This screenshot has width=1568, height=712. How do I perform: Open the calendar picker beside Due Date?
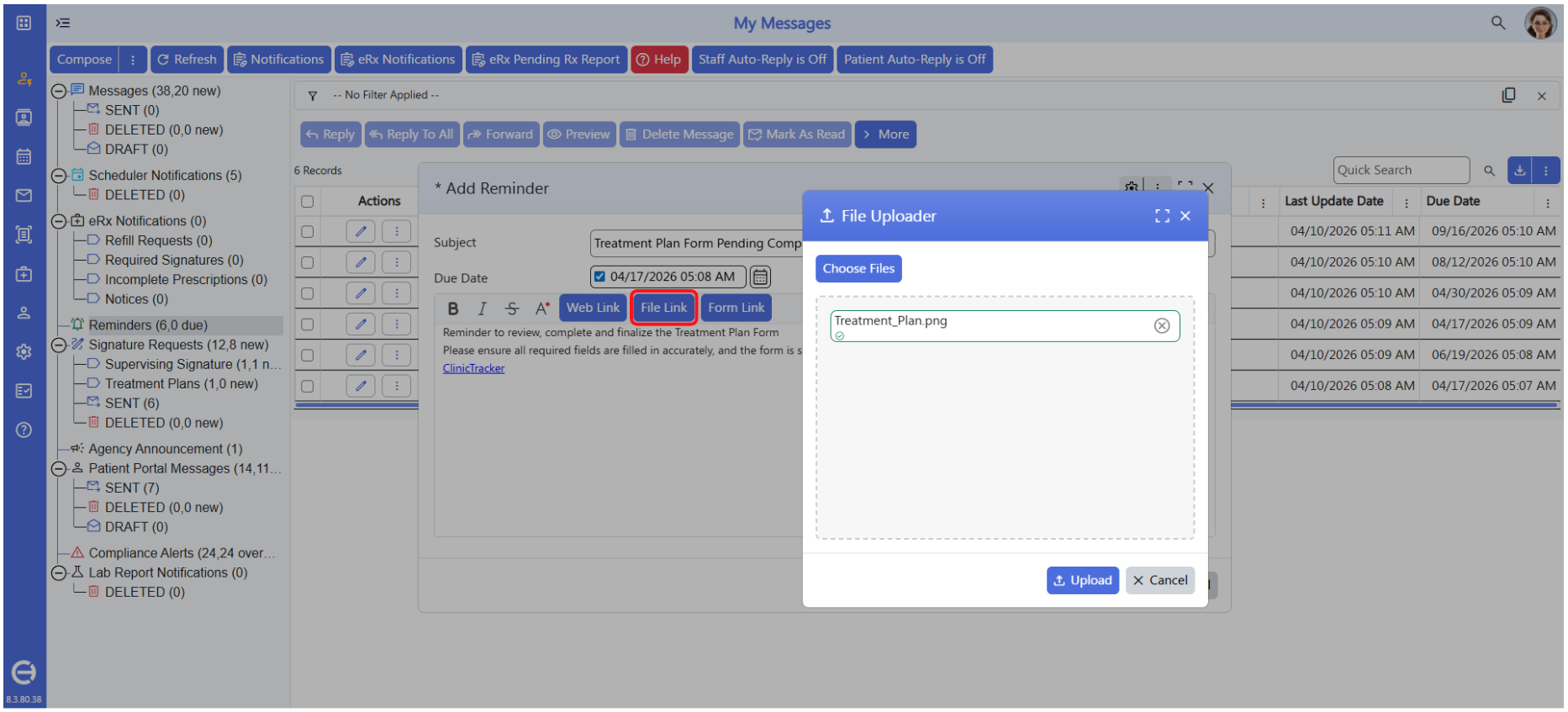point(760,277)
